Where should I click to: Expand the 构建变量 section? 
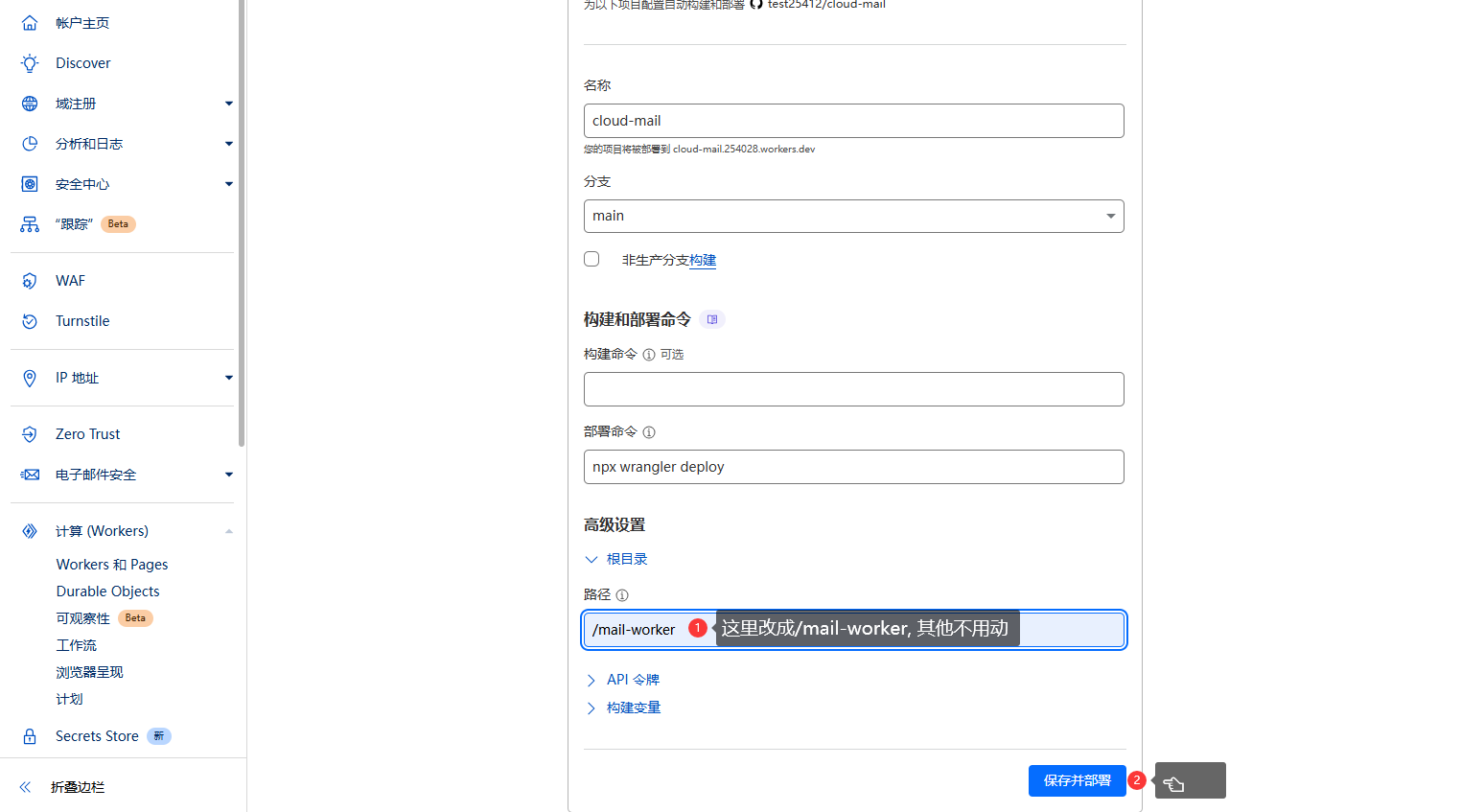coord(632,707)
